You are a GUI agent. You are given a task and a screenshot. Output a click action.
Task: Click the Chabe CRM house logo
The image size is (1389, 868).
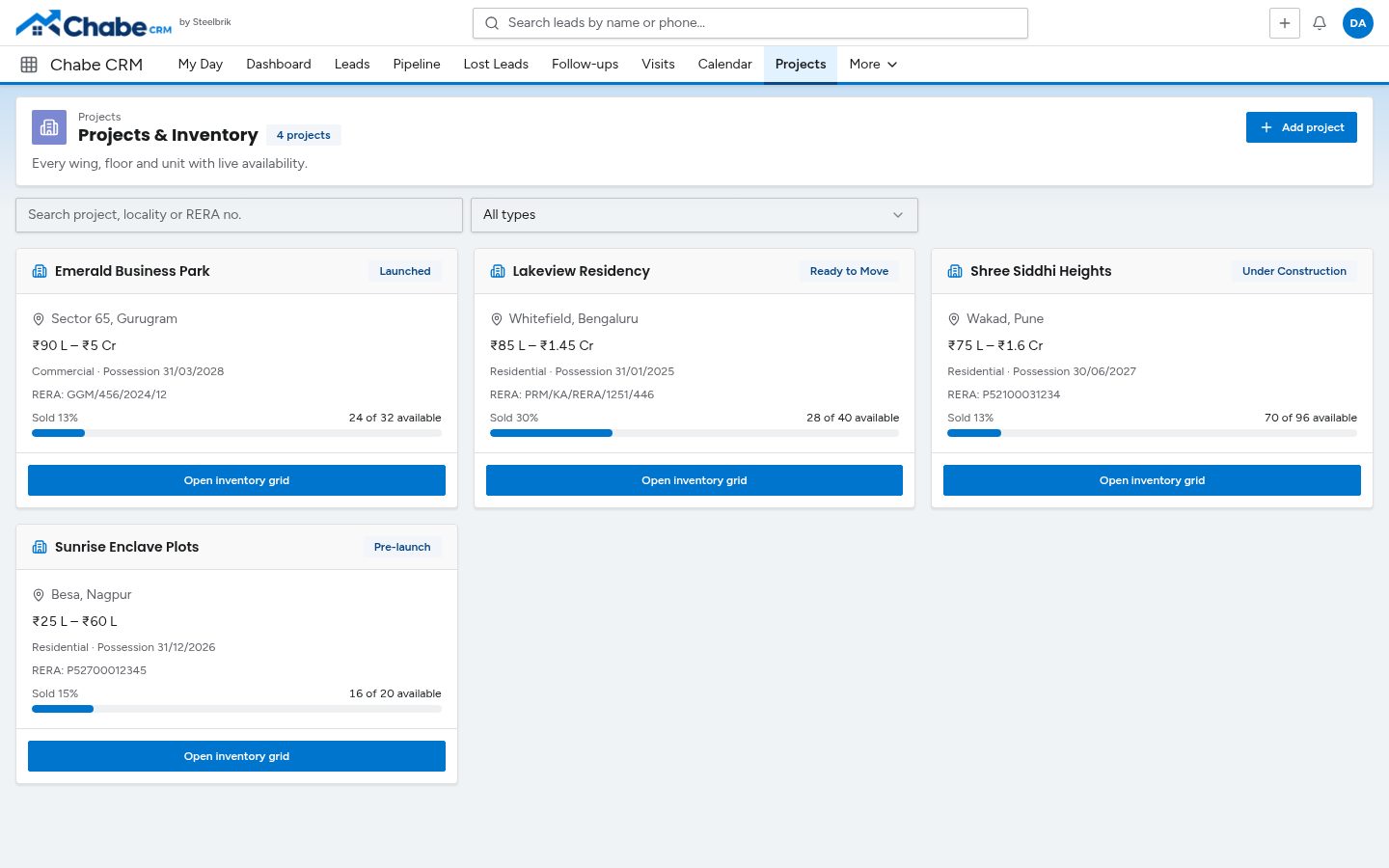click(x=94, y=23)
